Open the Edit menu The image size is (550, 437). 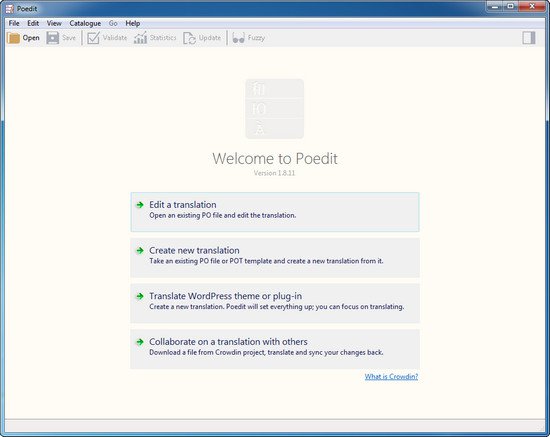pyautogui.click(x=33, y=23)
